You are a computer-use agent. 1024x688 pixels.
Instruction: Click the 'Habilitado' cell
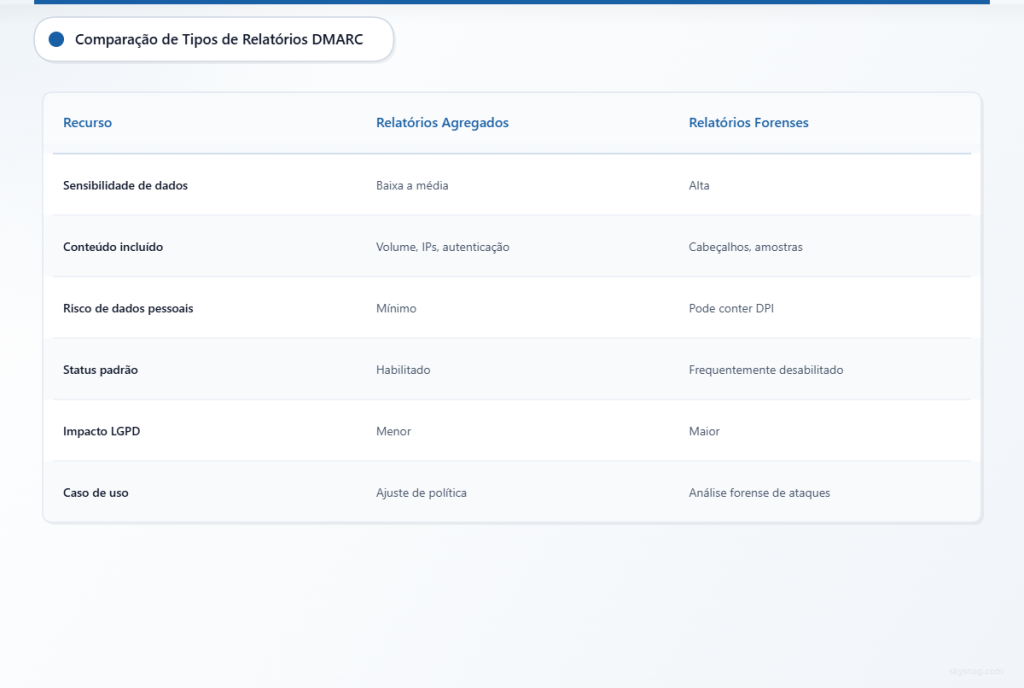click(403, 369)
